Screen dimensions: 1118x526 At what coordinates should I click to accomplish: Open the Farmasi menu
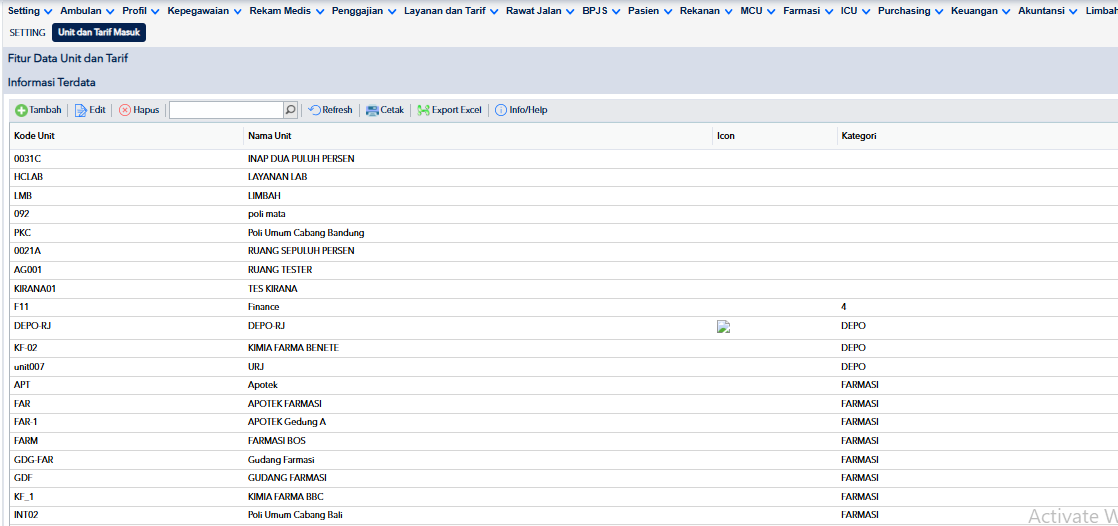tap(809, 11)
